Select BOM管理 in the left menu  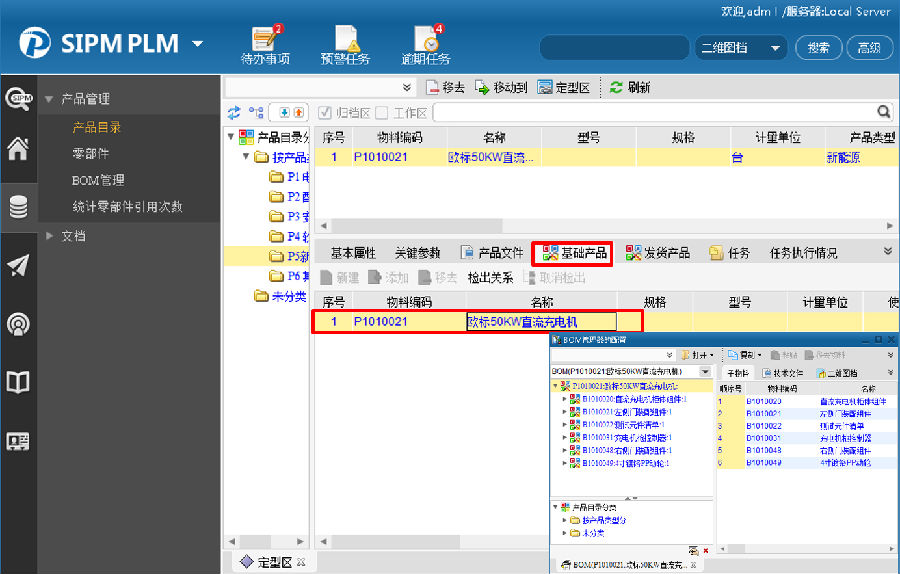click(x=98, y=180)
